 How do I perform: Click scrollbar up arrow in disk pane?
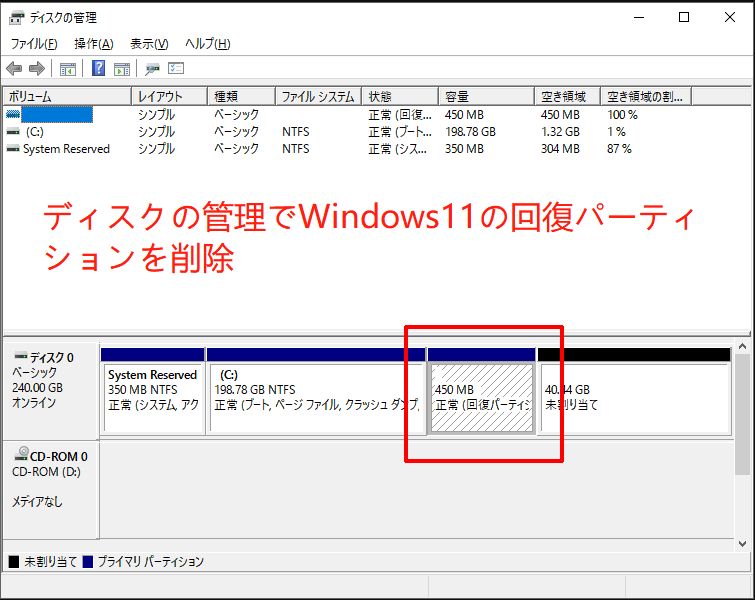(x=742, y=346)
